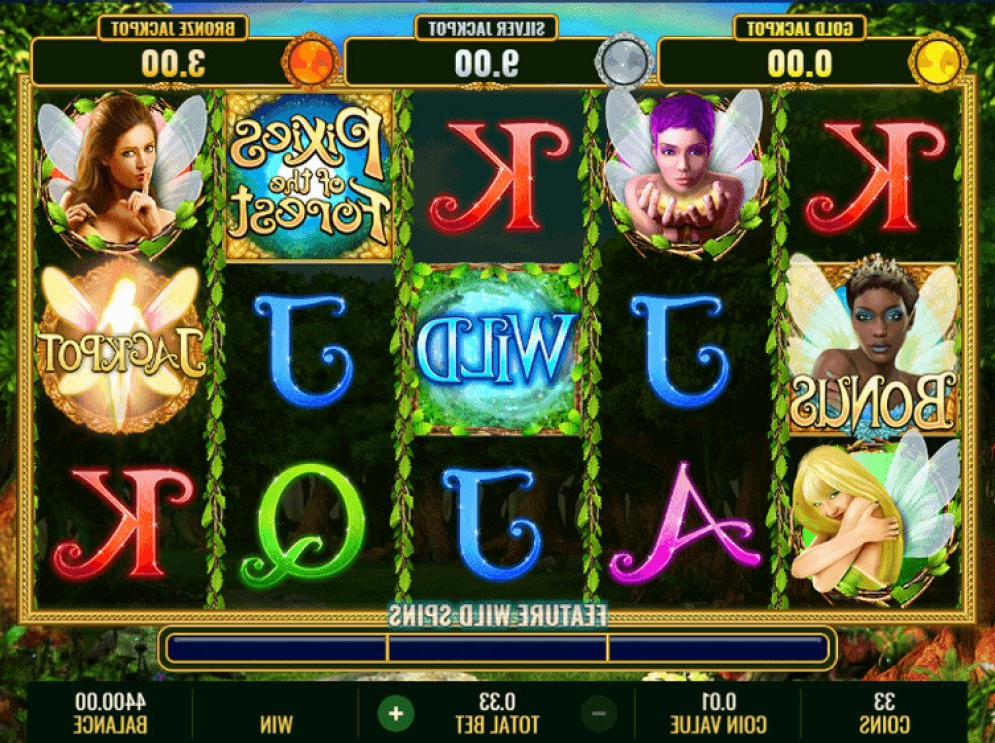Click the bronze coin jackpot icon
The height and width of the screenshot is (743, 995).
coord(311,62)
